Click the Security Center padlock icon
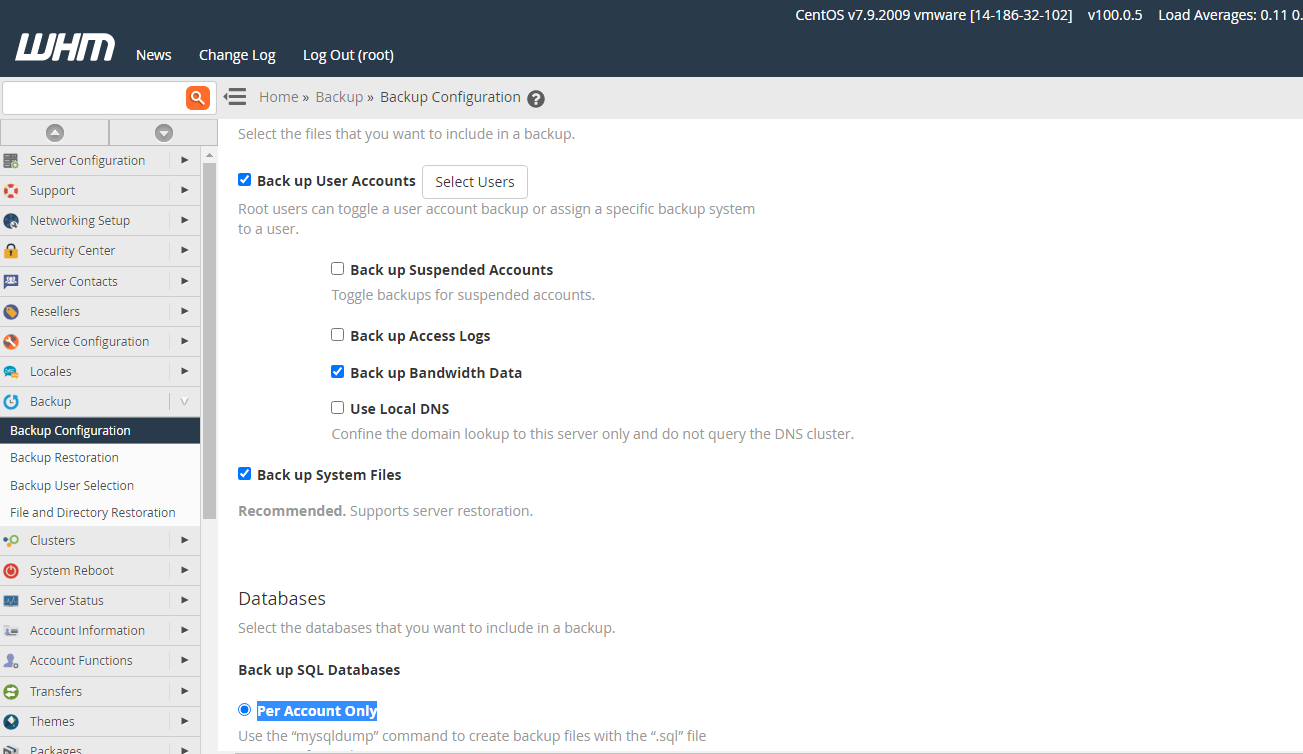The width and height of the screenshot is (1303, 754). [x=11, y=251]
